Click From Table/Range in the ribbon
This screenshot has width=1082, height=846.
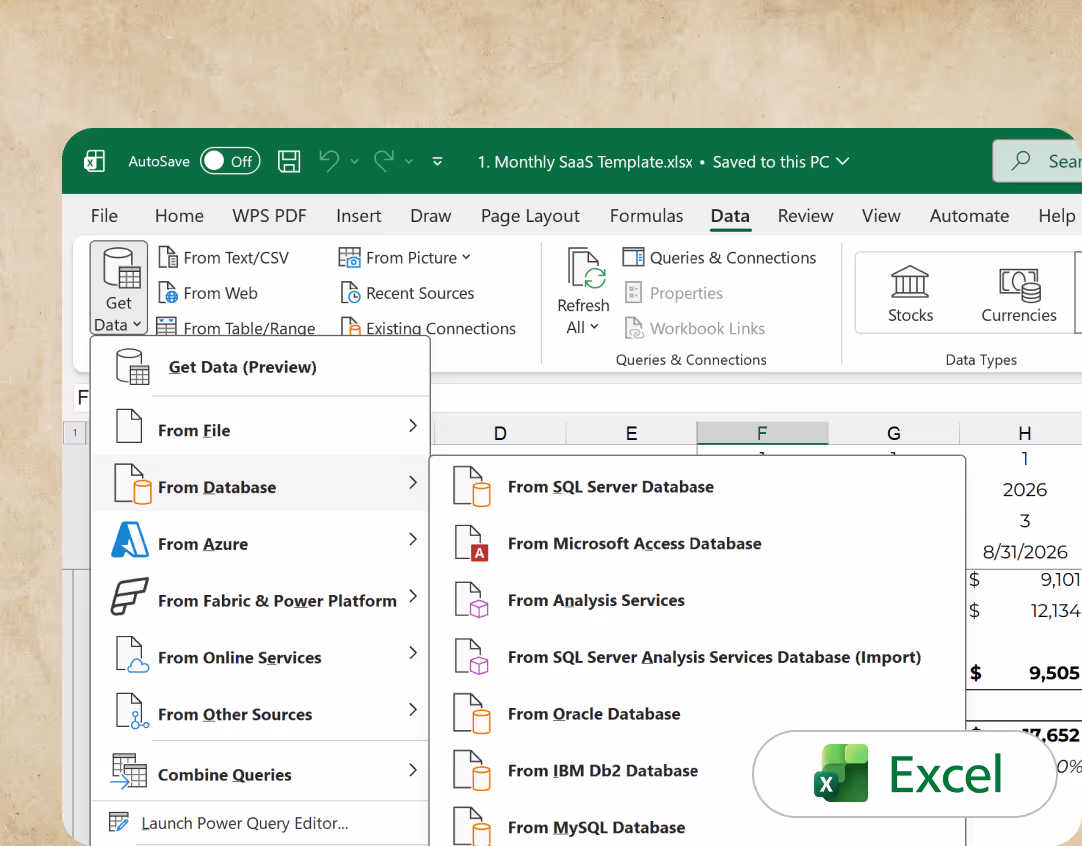pyautogui.click(x=236, y=327)
